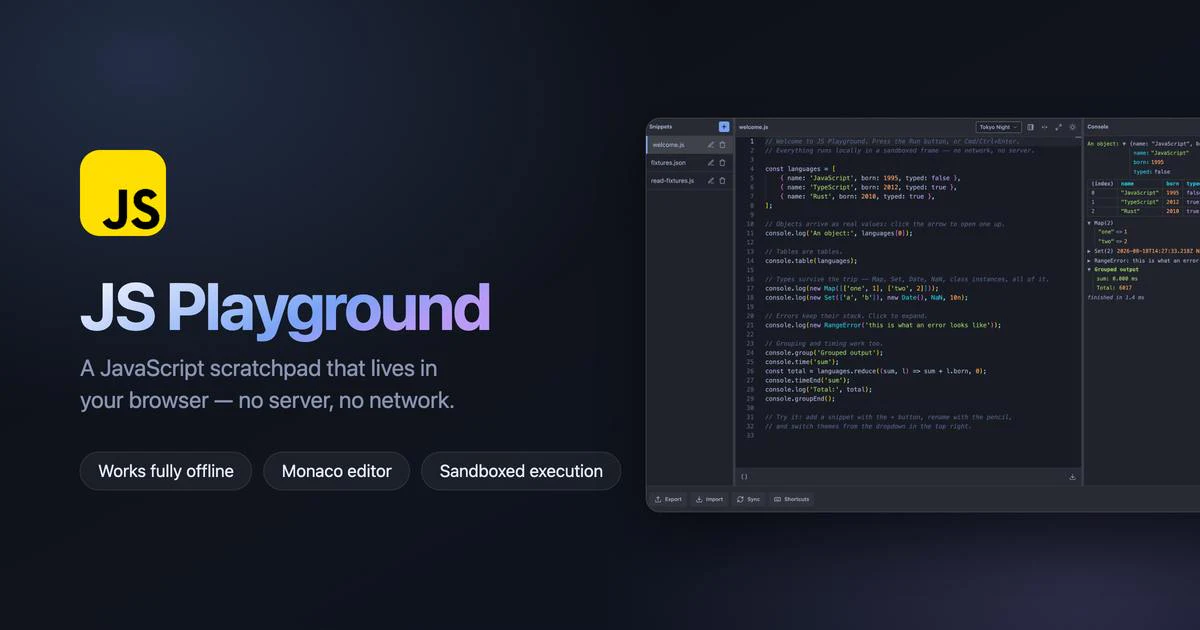Image resolution: width=1200 pixels, height=630 pixels.
Task: Expand the Set(2) console entry
Action: [x=1090, y=250]
